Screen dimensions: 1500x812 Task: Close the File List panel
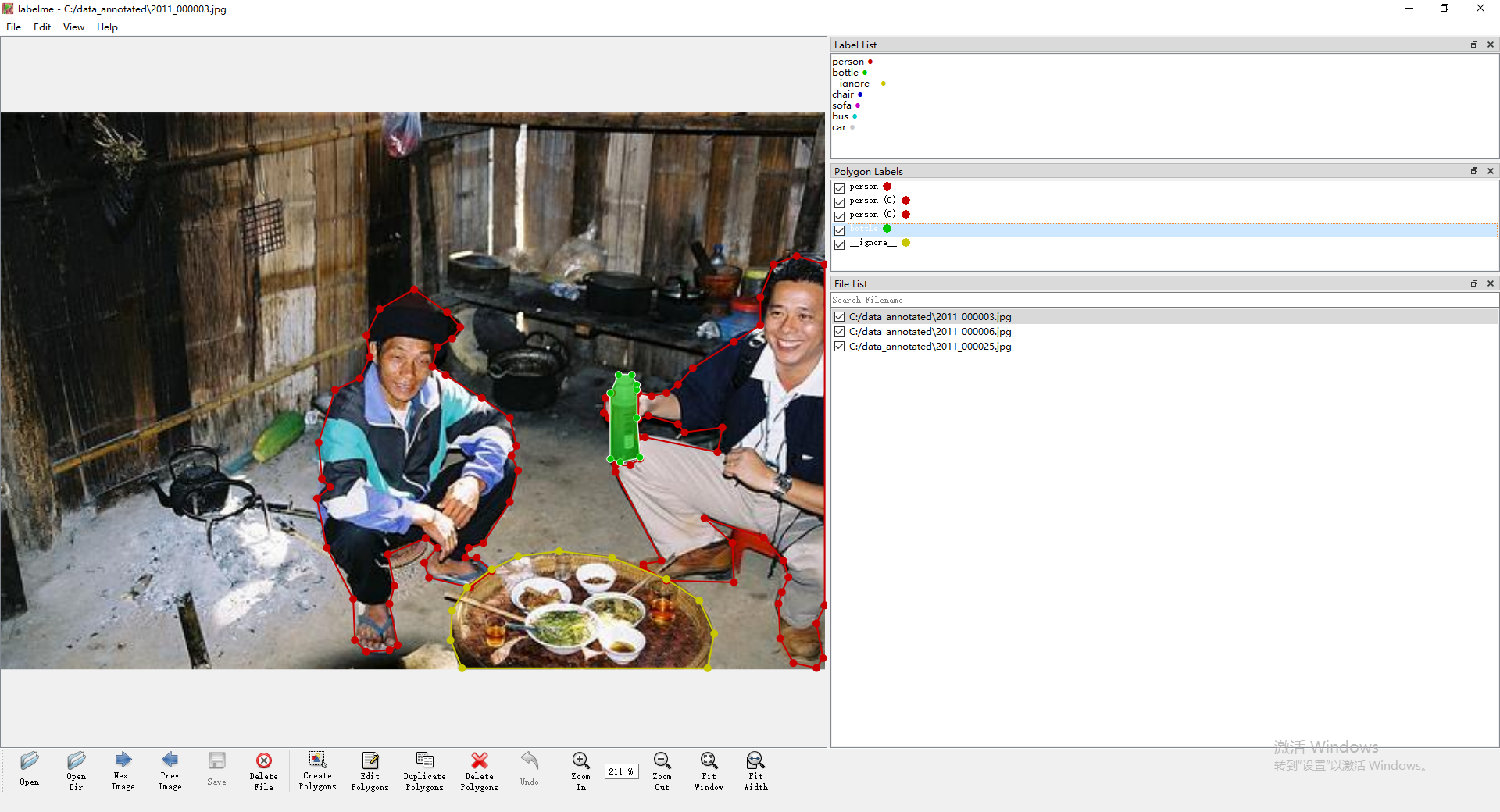[x=1491, y=283]
